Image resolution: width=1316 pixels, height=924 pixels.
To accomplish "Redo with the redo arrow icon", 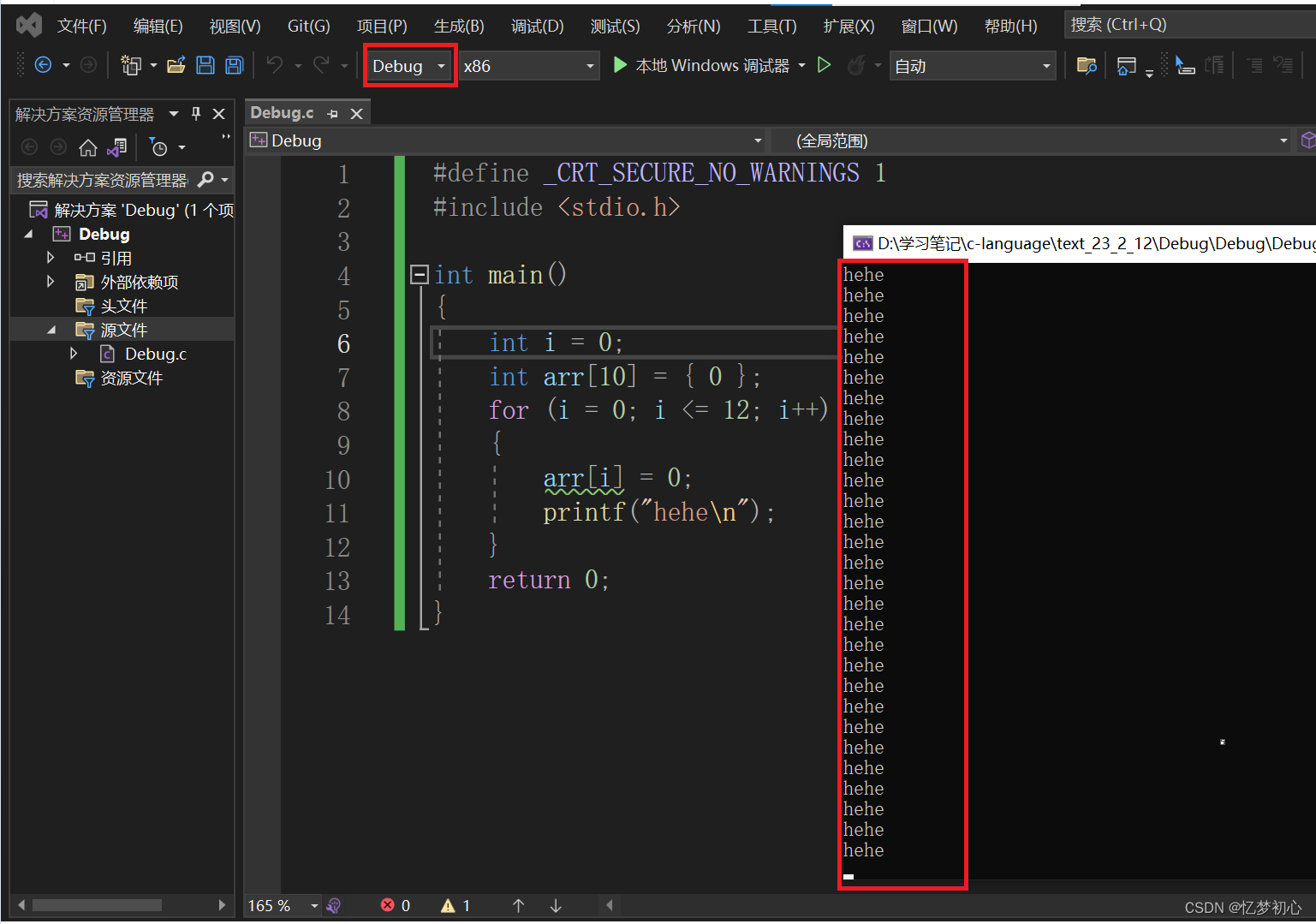I will [321, 65].
